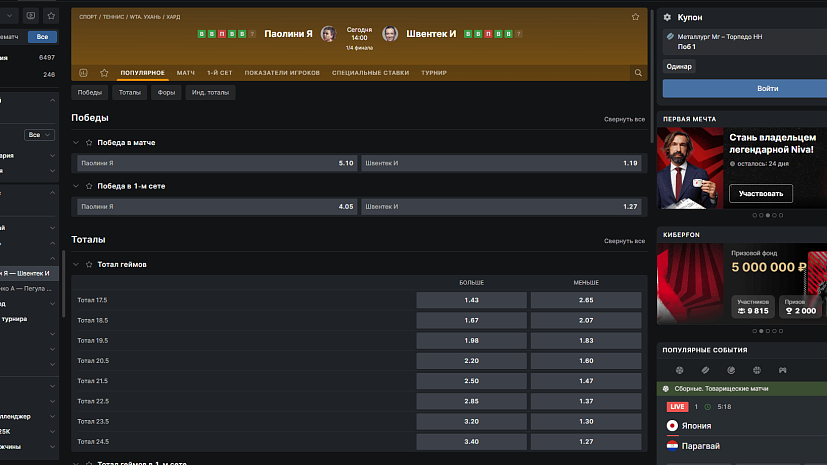
Task: Open the match statistics scoreboard icon
Action: 83,73
